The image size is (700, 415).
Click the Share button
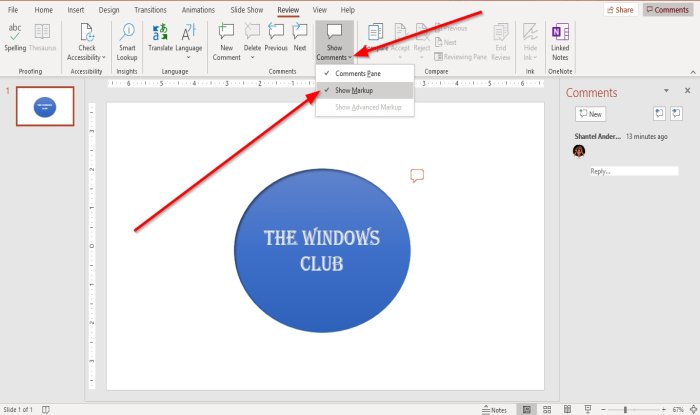pyautogui.click(x=621, y=10)
